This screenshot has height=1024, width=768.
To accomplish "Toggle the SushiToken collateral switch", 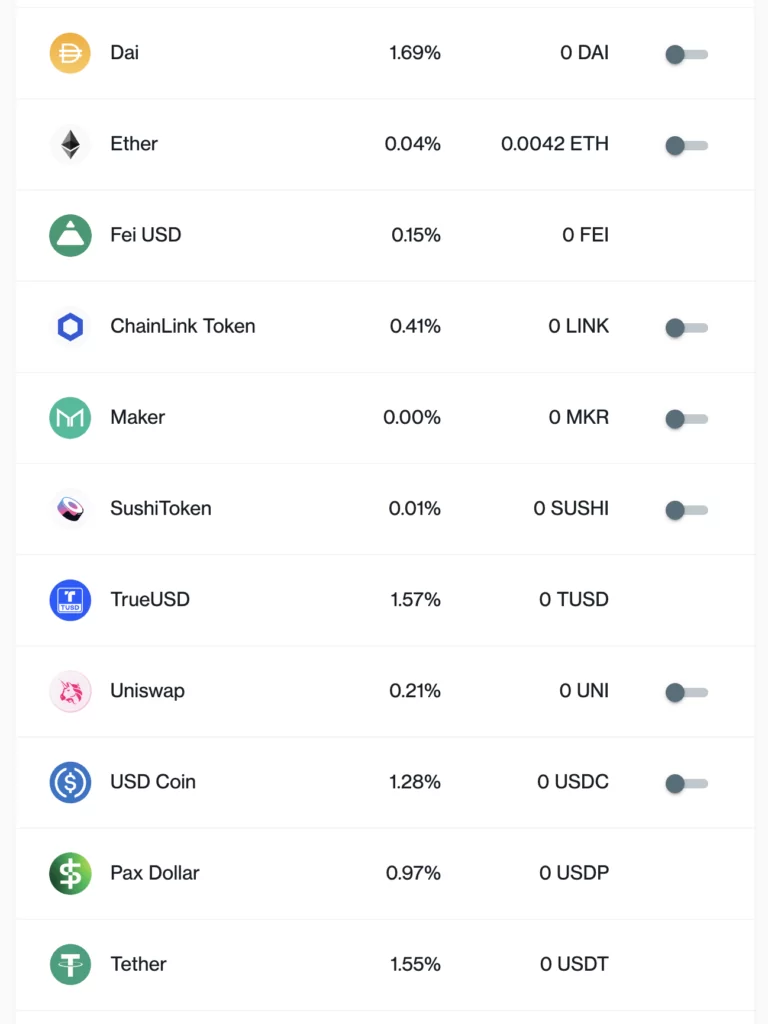I will click(x=686, y=510).
